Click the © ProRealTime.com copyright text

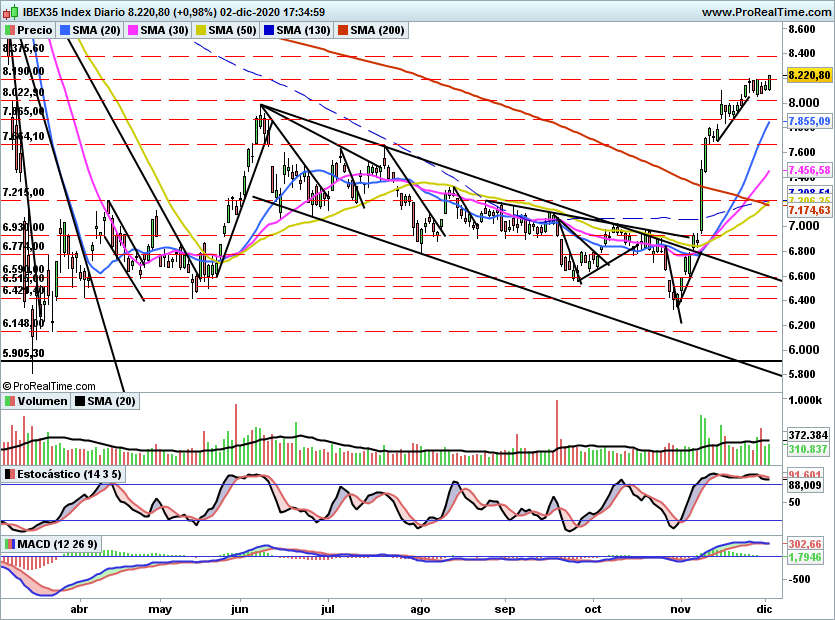[x=49, y=386]
